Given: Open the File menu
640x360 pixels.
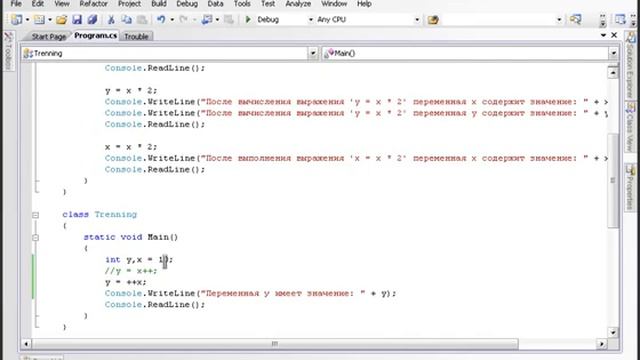Looking at the screenshot, I should point(16,4).
